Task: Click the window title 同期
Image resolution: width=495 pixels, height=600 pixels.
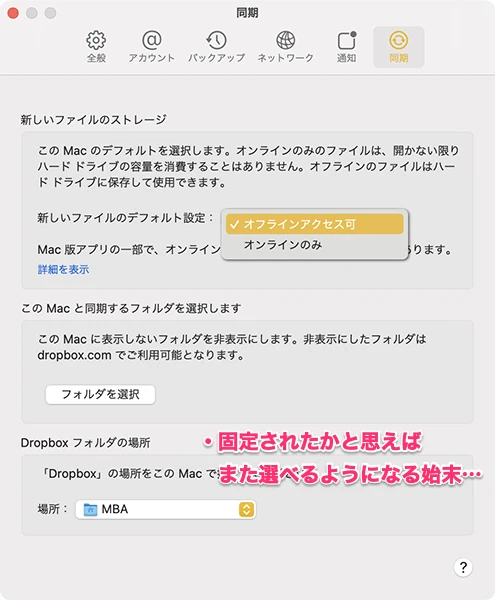Action: [x=248, y=13]
